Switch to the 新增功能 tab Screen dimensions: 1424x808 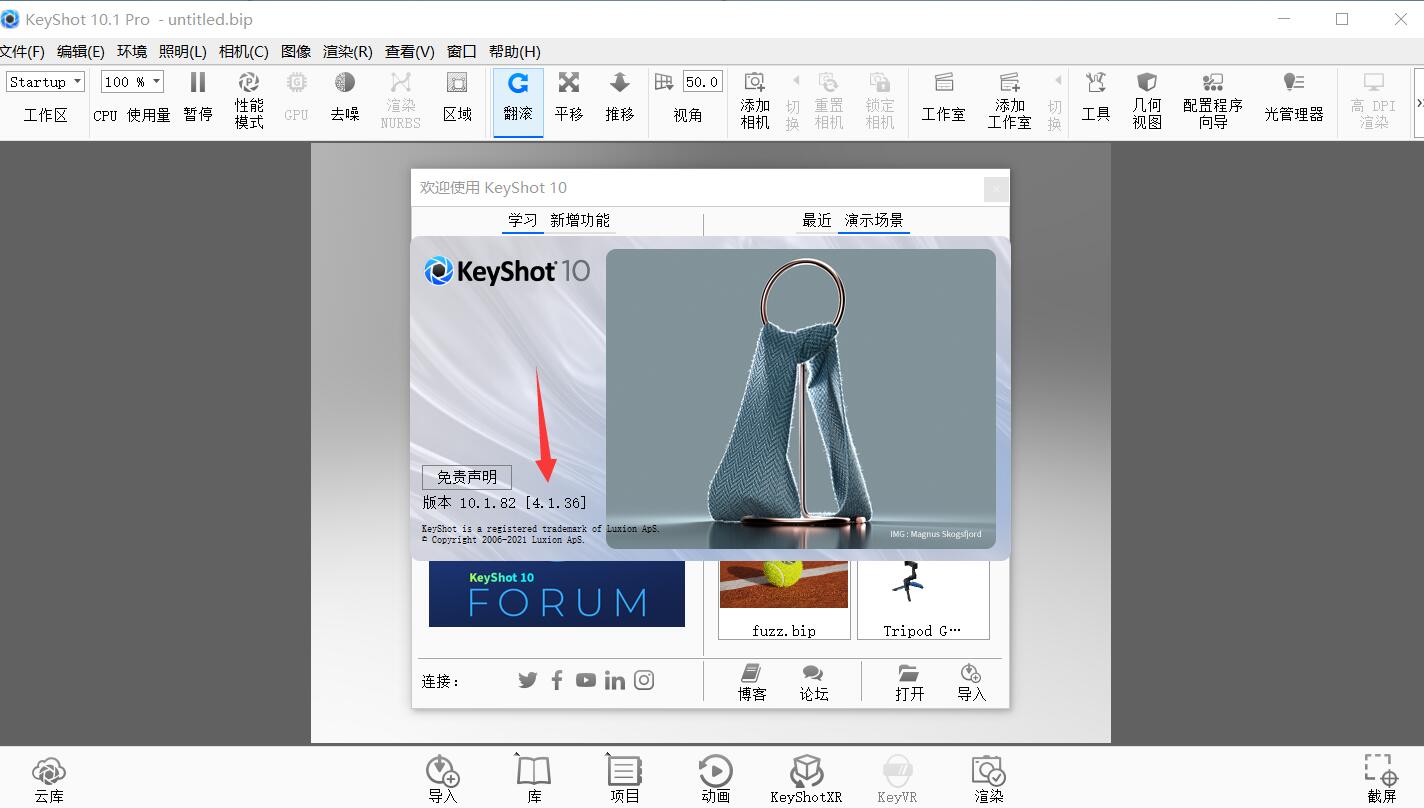[580, 221]
